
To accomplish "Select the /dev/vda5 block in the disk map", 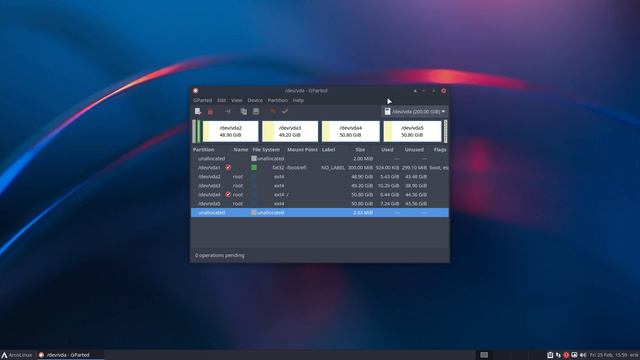I will [412, 131].
